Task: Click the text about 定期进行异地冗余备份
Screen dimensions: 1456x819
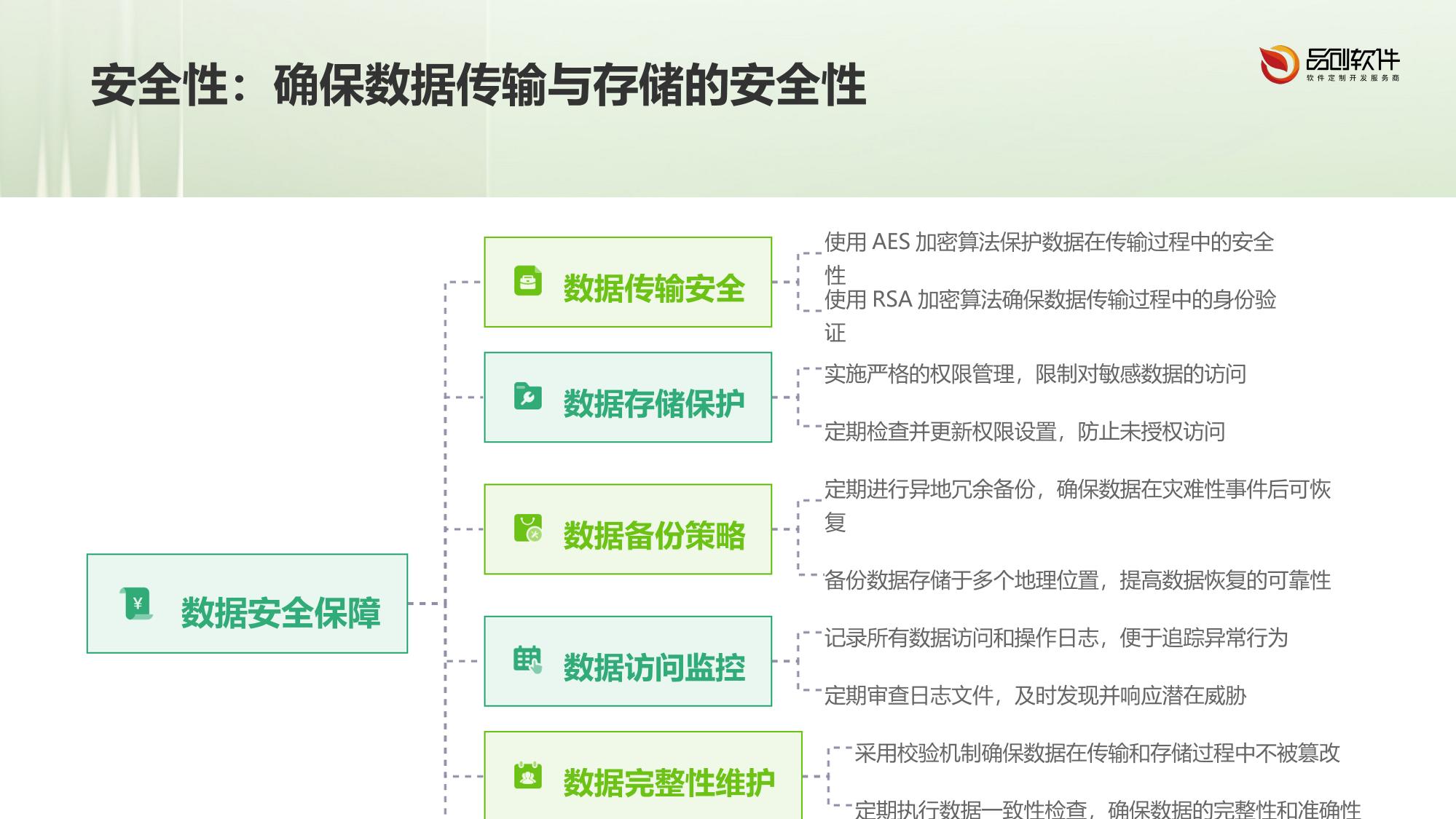Action: click(x=1078, y=505)
